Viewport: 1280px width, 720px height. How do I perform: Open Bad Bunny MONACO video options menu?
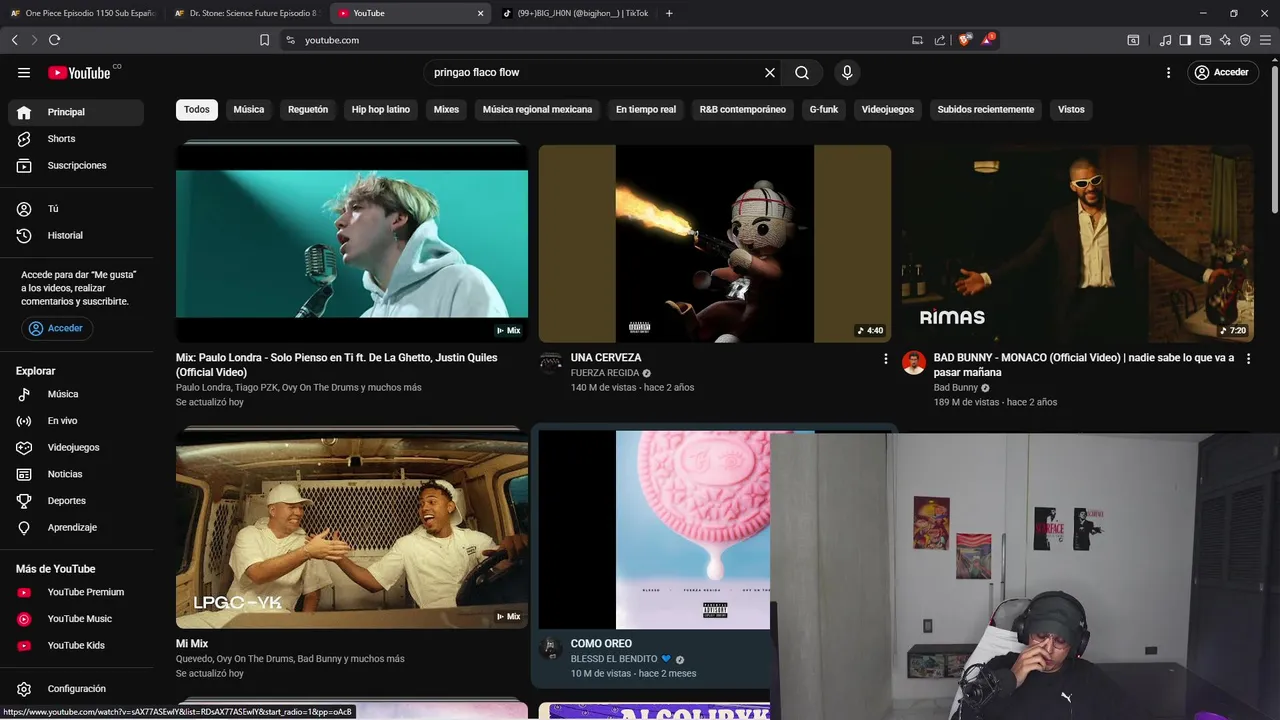1248,358
